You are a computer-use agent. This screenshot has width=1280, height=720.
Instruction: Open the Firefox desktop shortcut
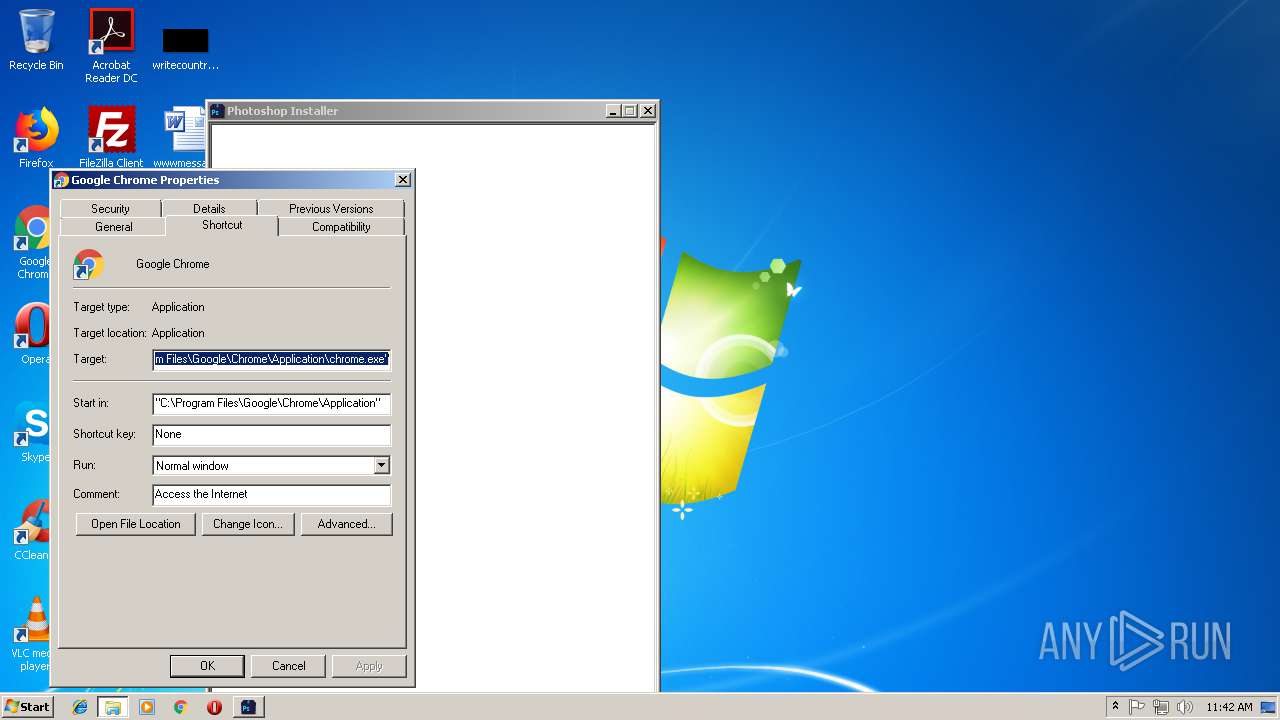click(36, 137)
